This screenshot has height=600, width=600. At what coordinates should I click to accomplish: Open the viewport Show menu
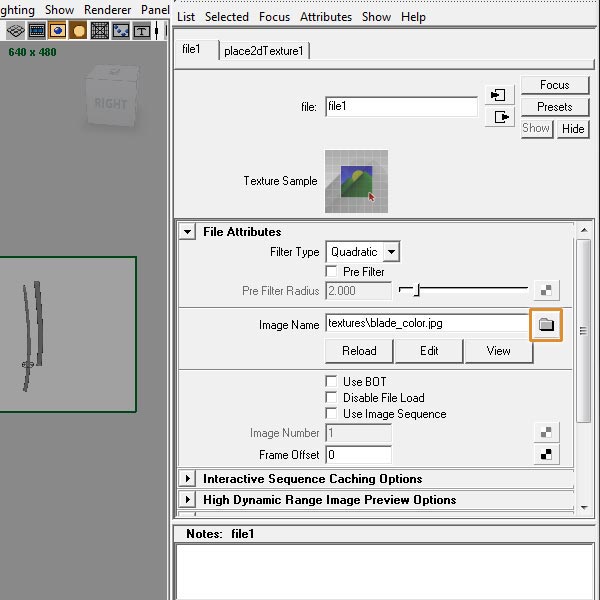[x=59, y=10]
